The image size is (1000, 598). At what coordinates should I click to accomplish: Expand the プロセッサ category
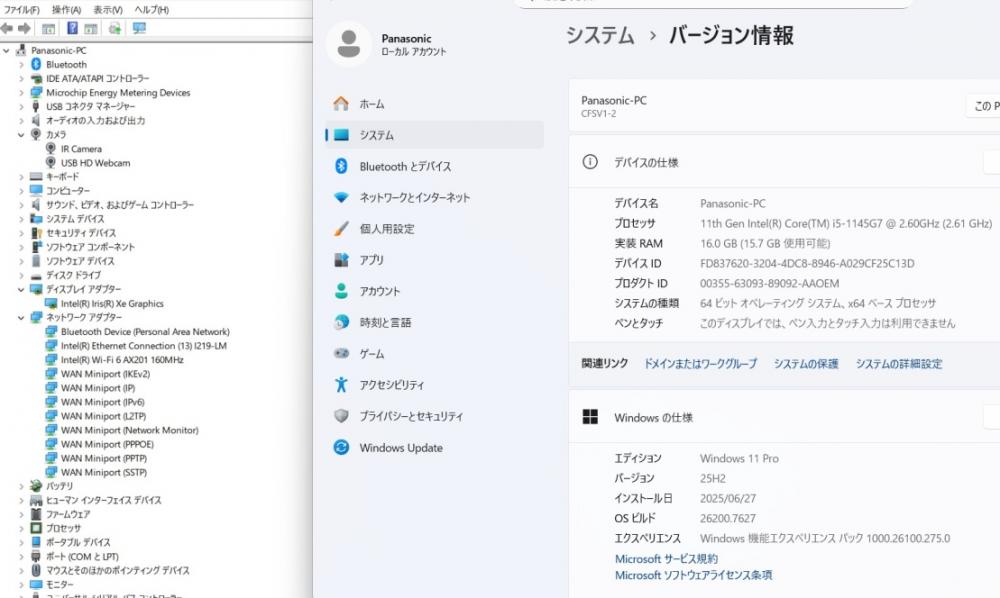click(21, 528)
